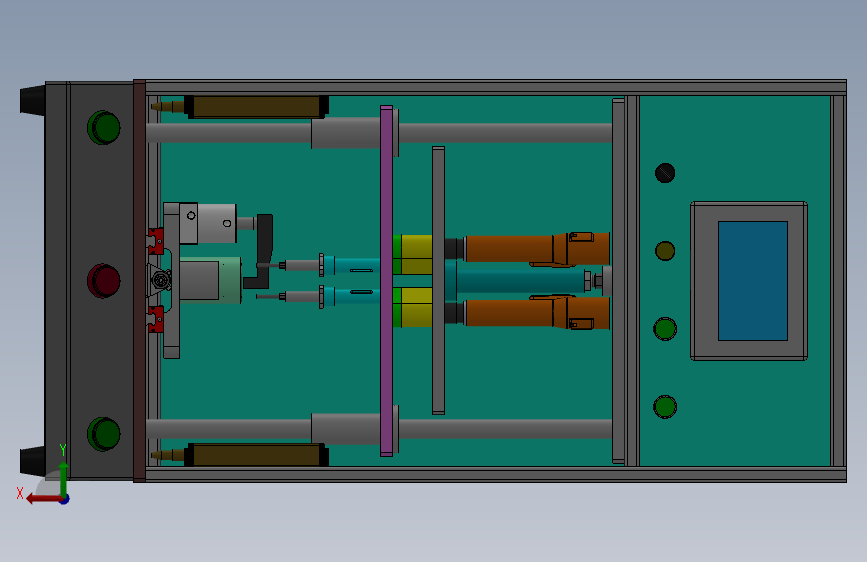This screenshot has width=867, height=562.
Task: Select the lower red linear guide block
Action: pyautogui.click(x=155, y=319)
